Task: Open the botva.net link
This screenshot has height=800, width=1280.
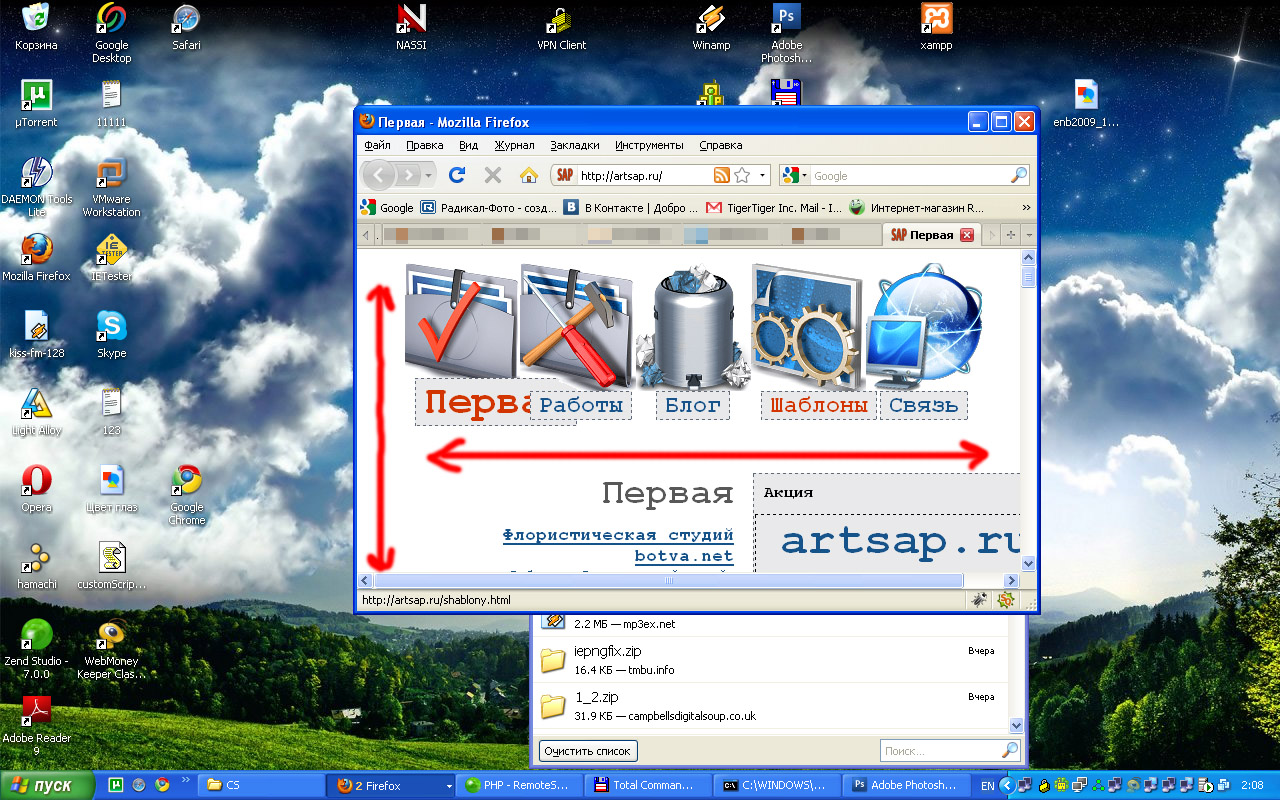Action: (x=683, y=556)
